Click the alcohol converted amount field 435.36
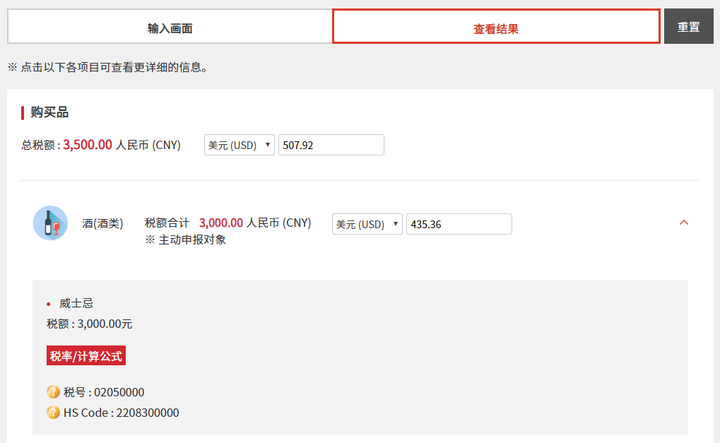The height and width of the screenshot is (443, 720). click(459, 224)
